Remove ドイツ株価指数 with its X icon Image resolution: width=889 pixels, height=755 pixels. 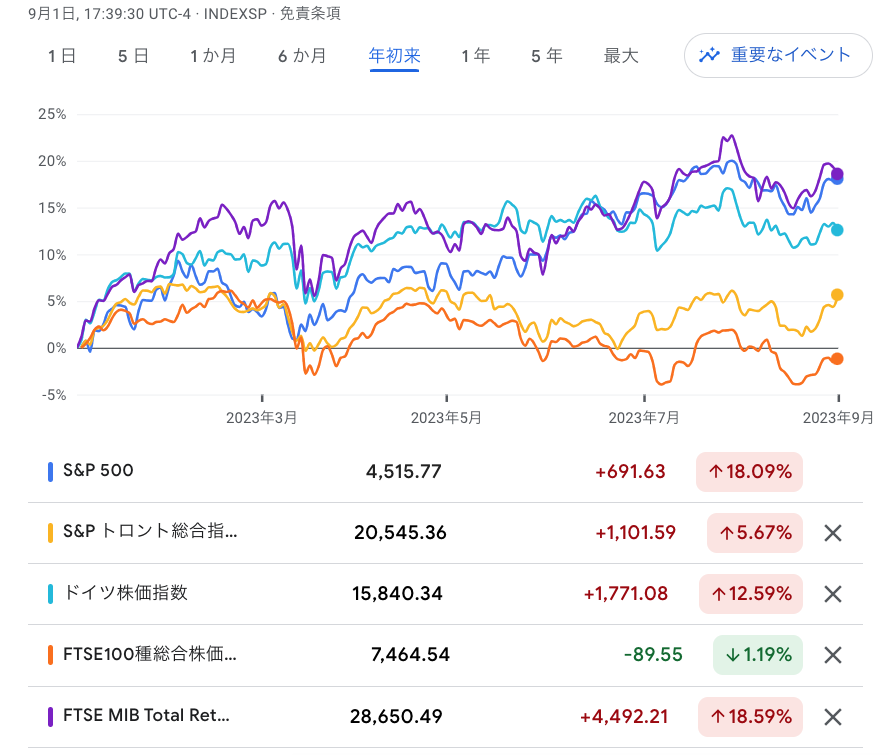pyautogui.click(x=832, y=594)
